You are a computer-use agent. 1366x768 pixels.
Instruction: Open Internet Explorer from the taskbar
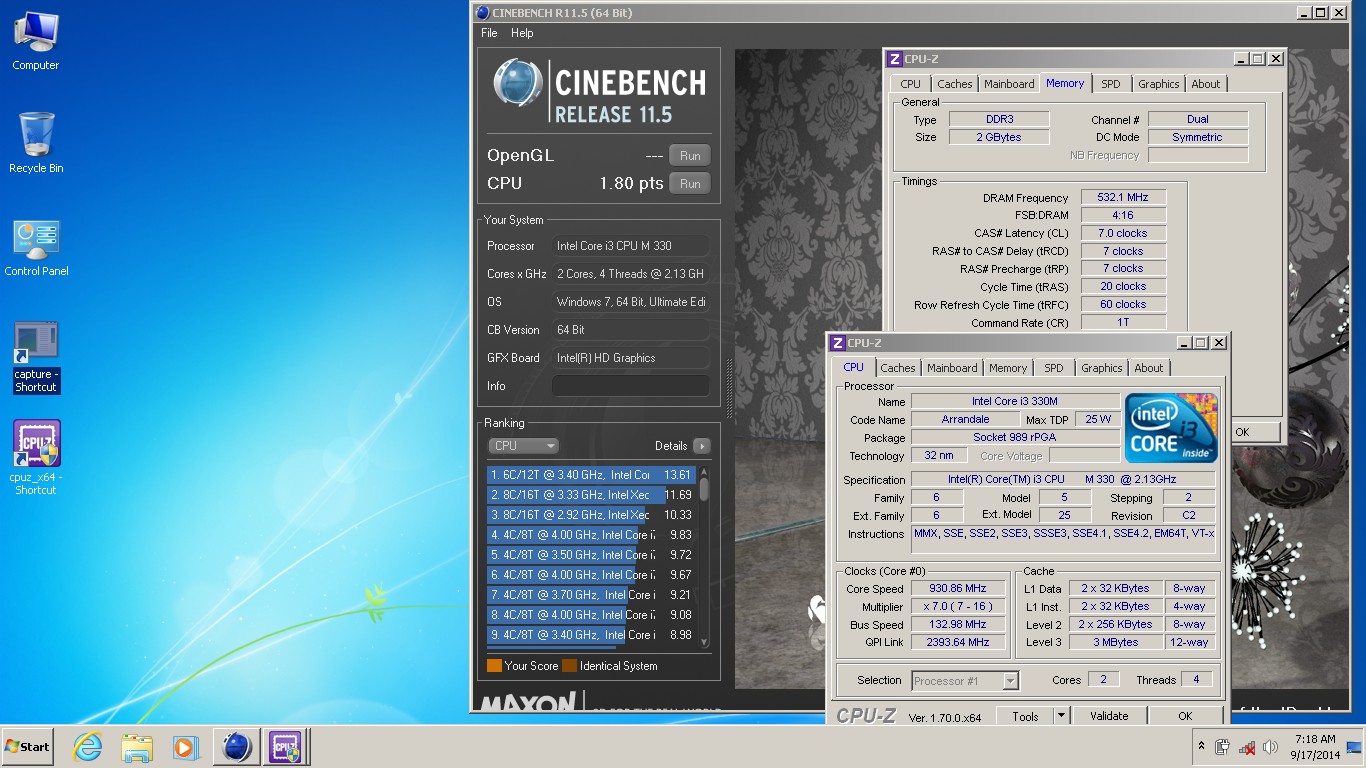pyautogui.click(x=88, y=747)
